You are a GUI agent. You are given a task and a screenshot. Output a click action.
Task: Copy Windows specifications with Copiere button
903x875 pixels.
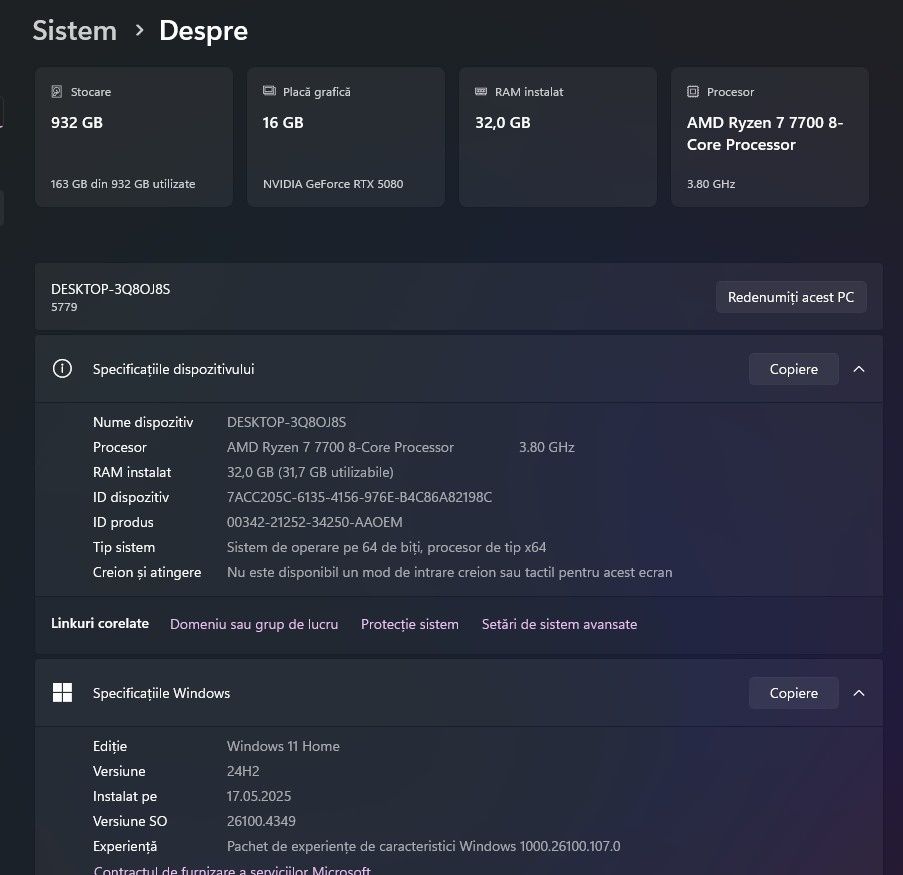click(794, 693)
